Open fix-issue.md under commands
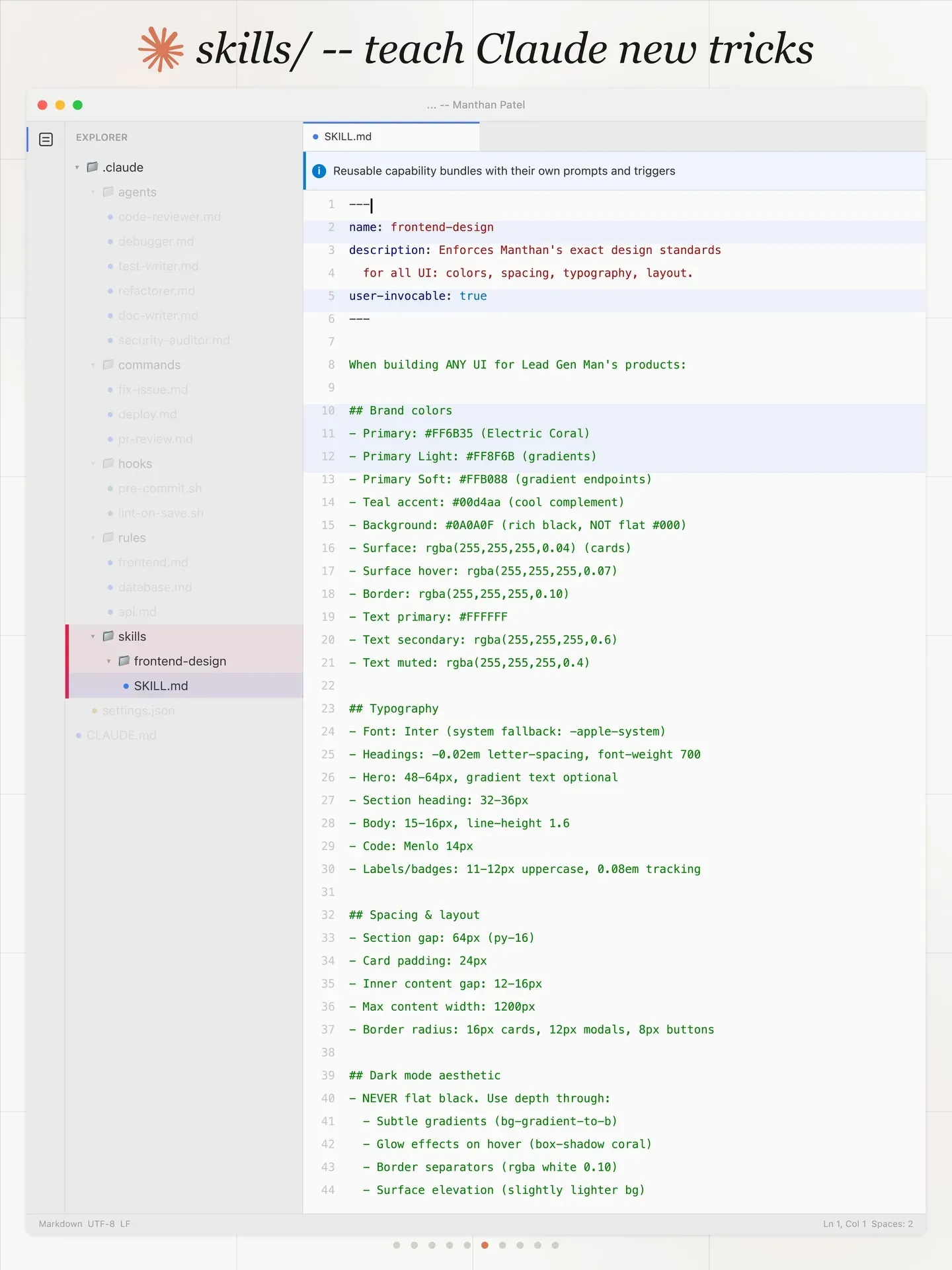This screenshot has height=1270, width=952. tap(153, 390)
